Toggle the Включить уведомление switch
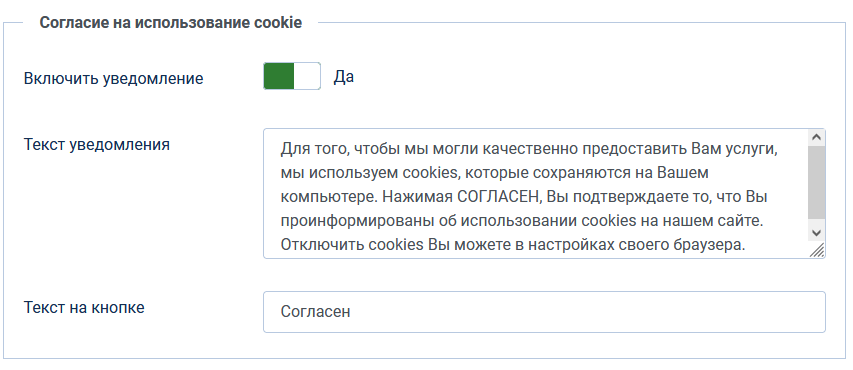The height and width of the screenshot is (370, 853). (292, 76)
